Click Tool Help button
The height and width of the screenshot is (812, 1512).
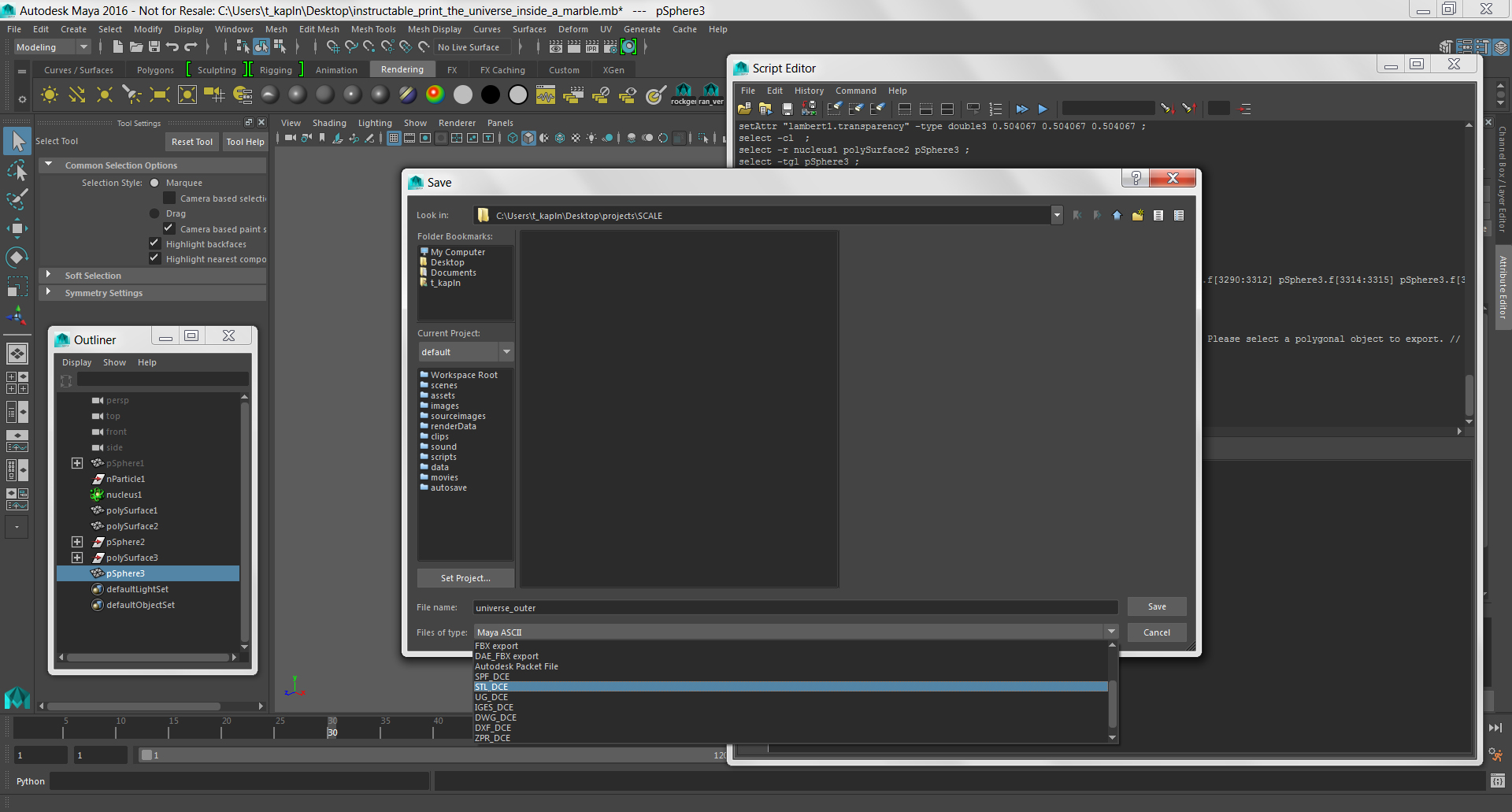(245, 142)
